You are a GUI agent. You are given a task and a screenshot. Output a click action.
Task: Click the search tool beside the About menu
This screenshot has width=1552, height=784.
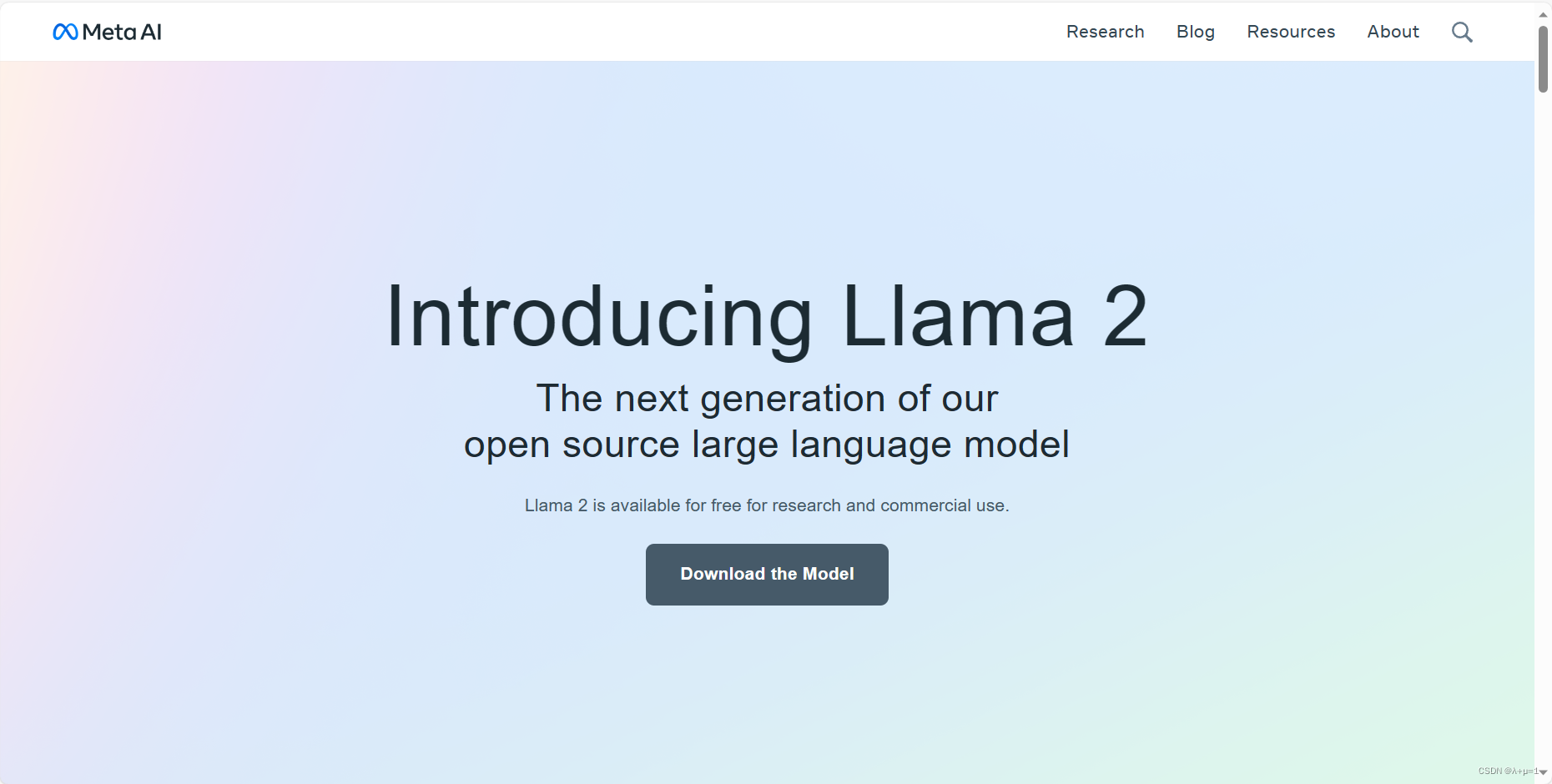[x=1462, y=31]
